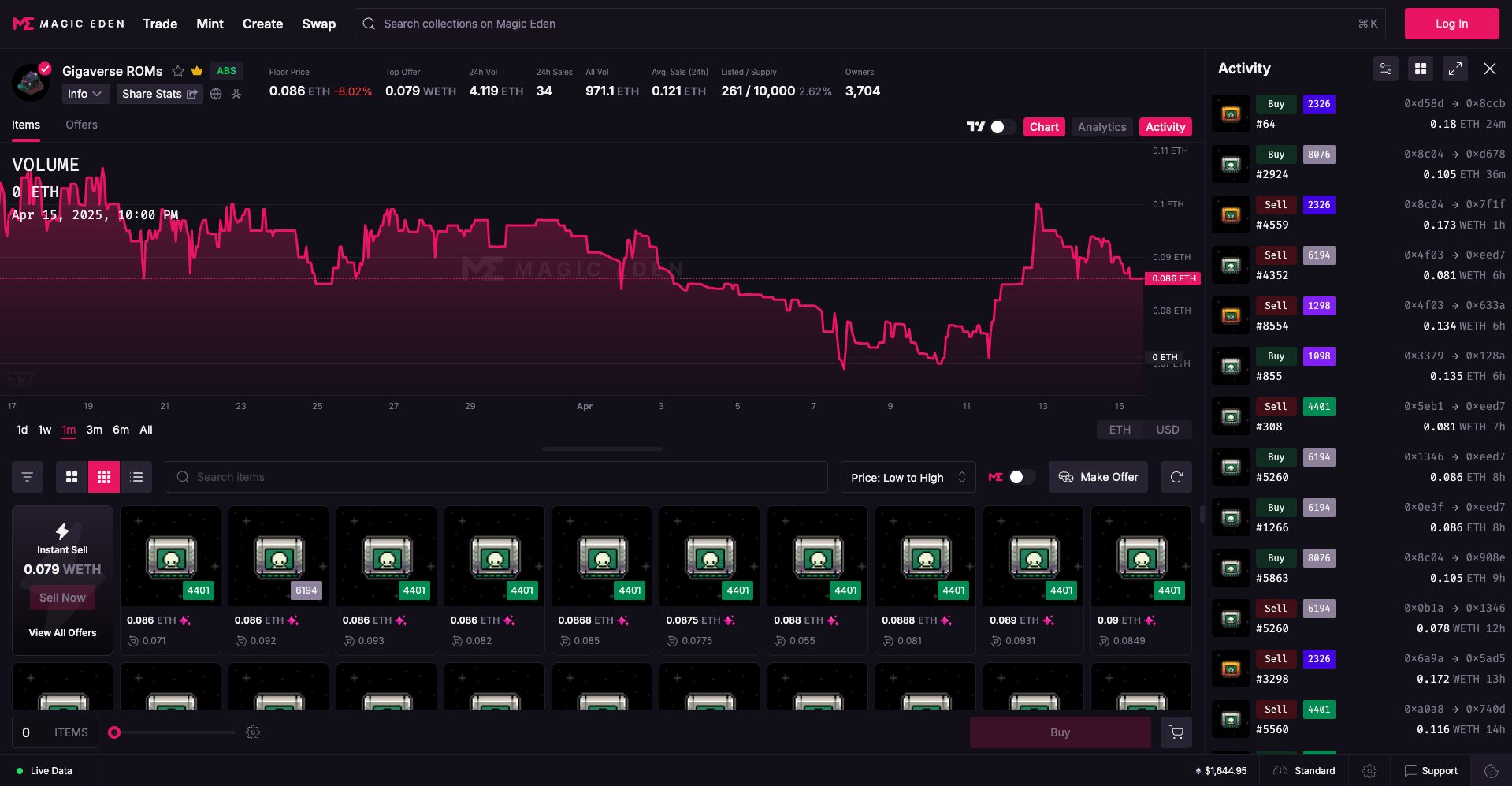The height and width of the screenshot is (786, 1512).
Task: Open the Swap menu
Action: point(318,24)
